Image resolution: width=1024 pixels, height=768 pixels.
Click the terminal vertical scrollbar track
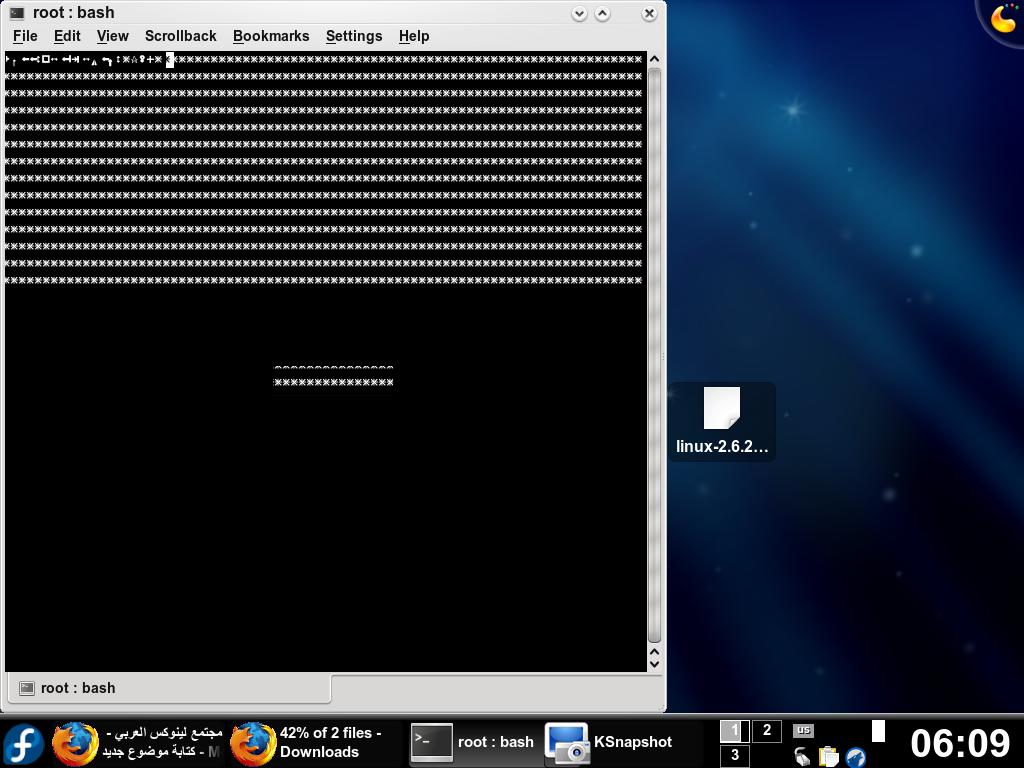point(654,355)
